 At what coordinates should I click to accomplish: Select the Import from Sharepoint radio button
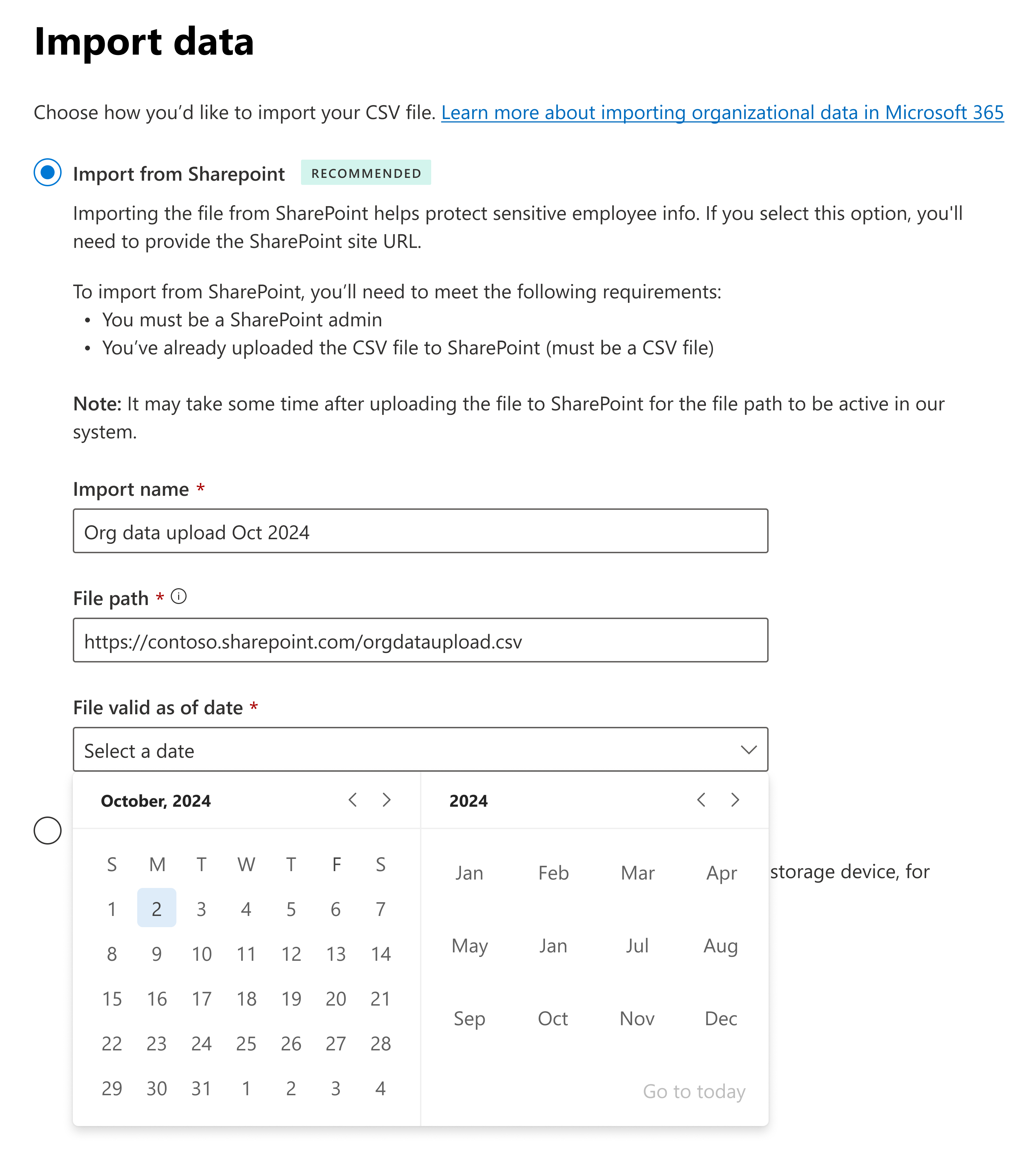[48, 173]
